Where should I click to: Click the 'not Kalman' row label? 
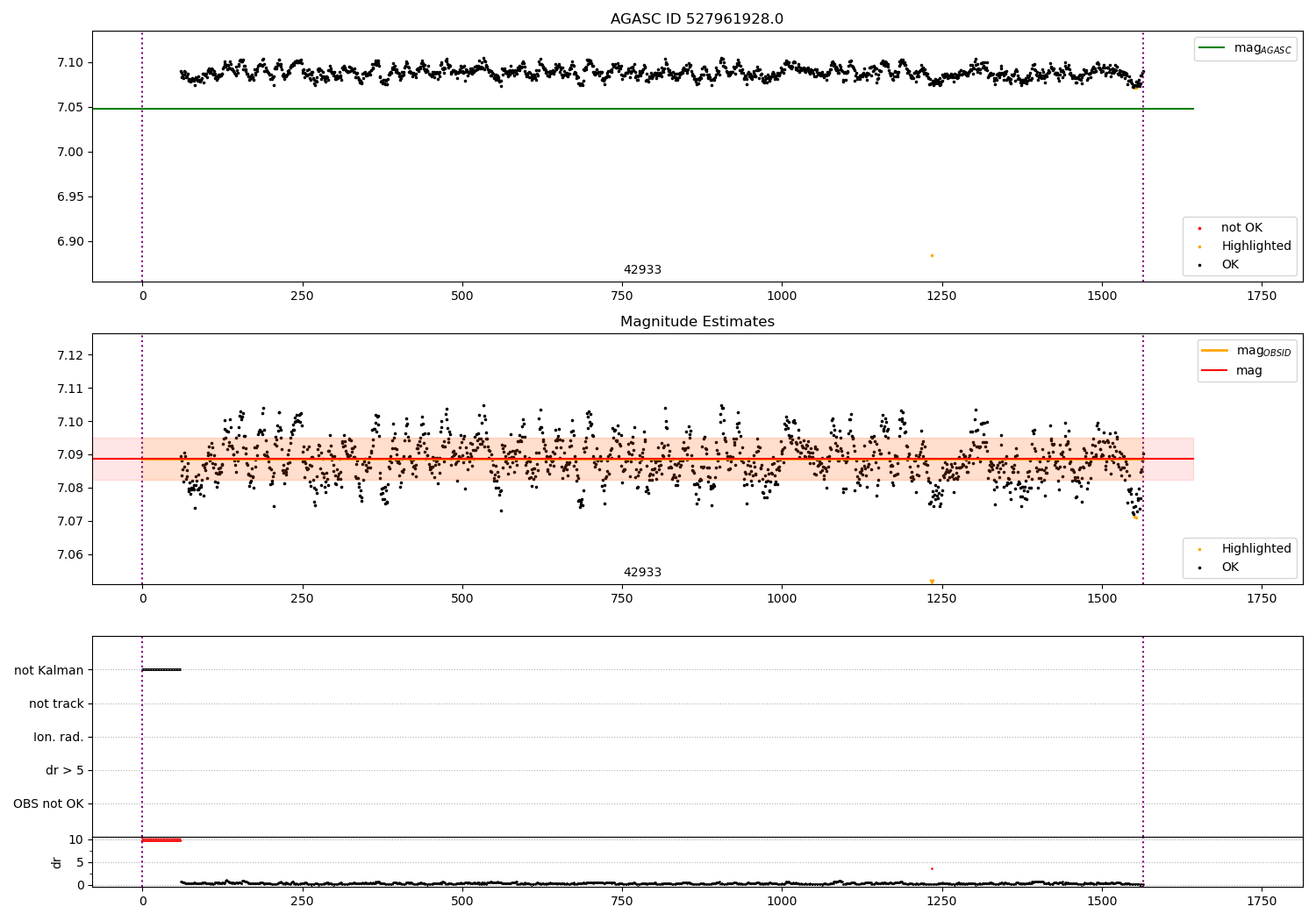coord(48,670)
